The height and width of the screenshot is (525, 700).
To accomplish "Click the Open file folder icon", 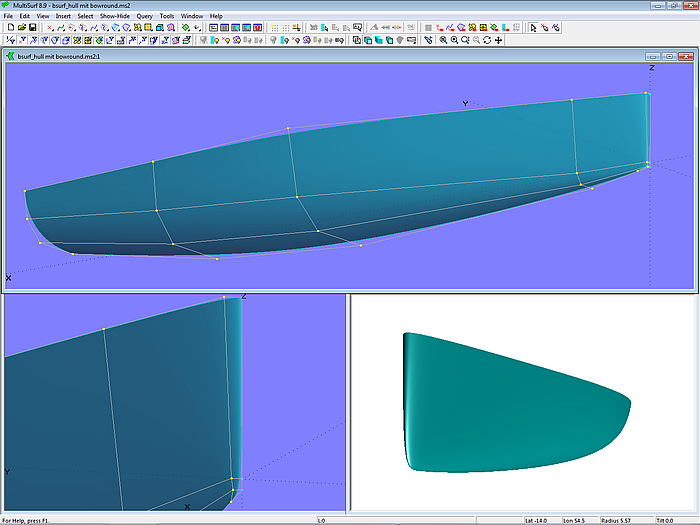I will point(21,28).
